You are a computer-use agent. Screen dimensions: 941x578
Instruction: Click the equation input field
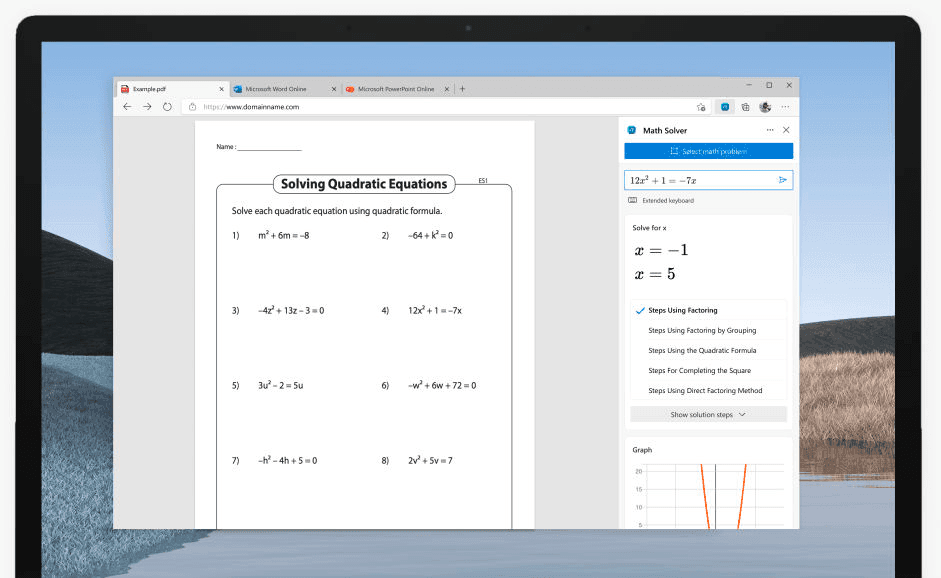700,180
